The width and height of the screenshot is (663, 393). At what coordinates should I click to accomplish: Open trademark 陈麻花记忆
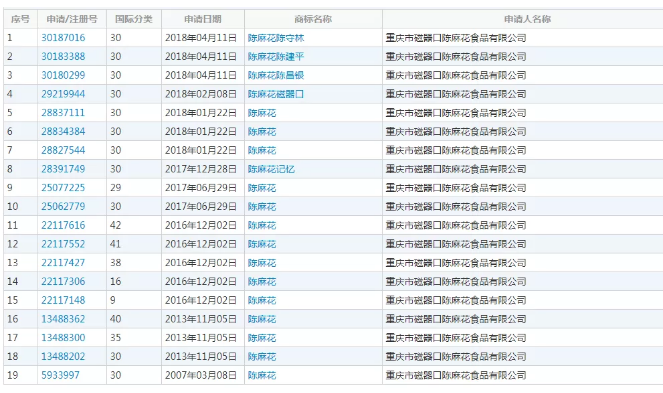click(x=271, y=169)
